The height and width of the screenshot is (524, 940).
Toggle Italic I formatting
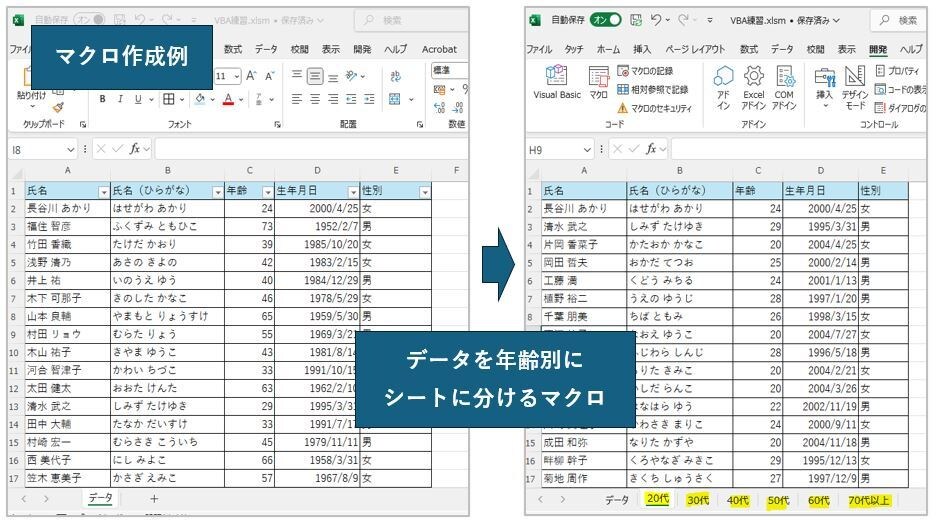point(120,99)
